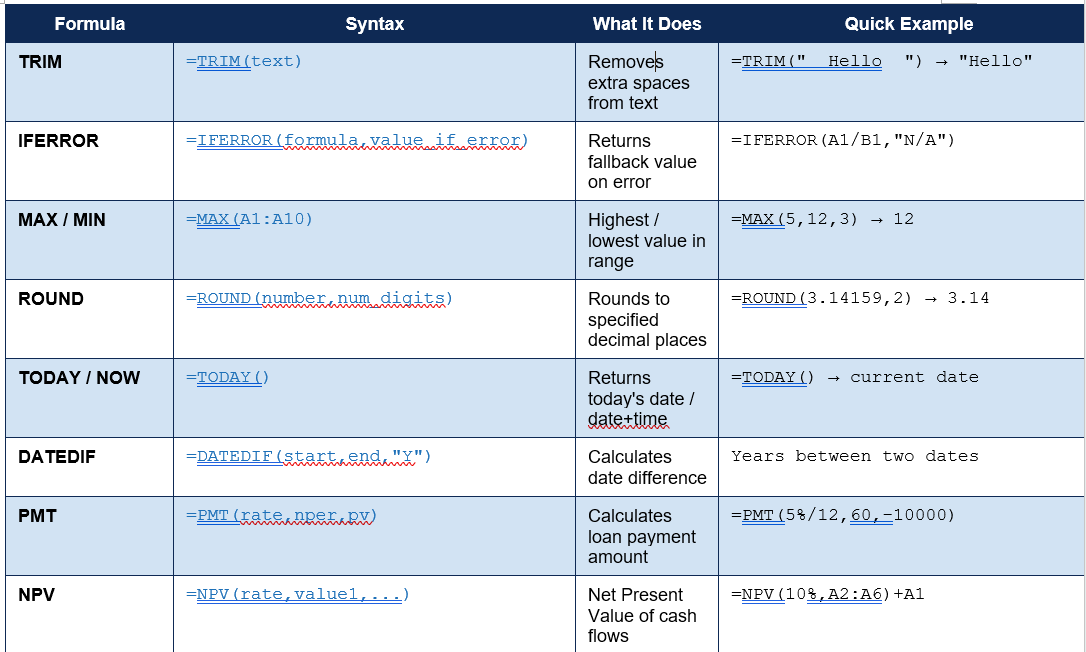Click the 'Net Present Value of cash flows' cell
This screenshot has width=1086, height=652.
click(x=646, y=614)
